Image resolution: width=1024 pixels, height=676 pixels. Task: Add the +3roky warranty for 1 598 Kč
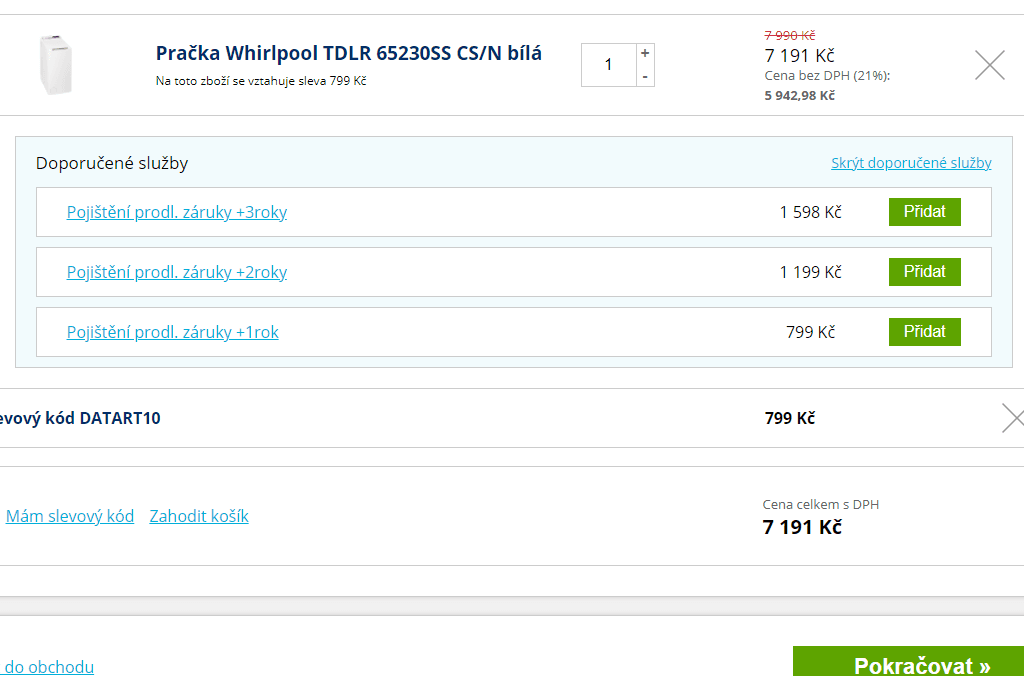tap(925, 212)
